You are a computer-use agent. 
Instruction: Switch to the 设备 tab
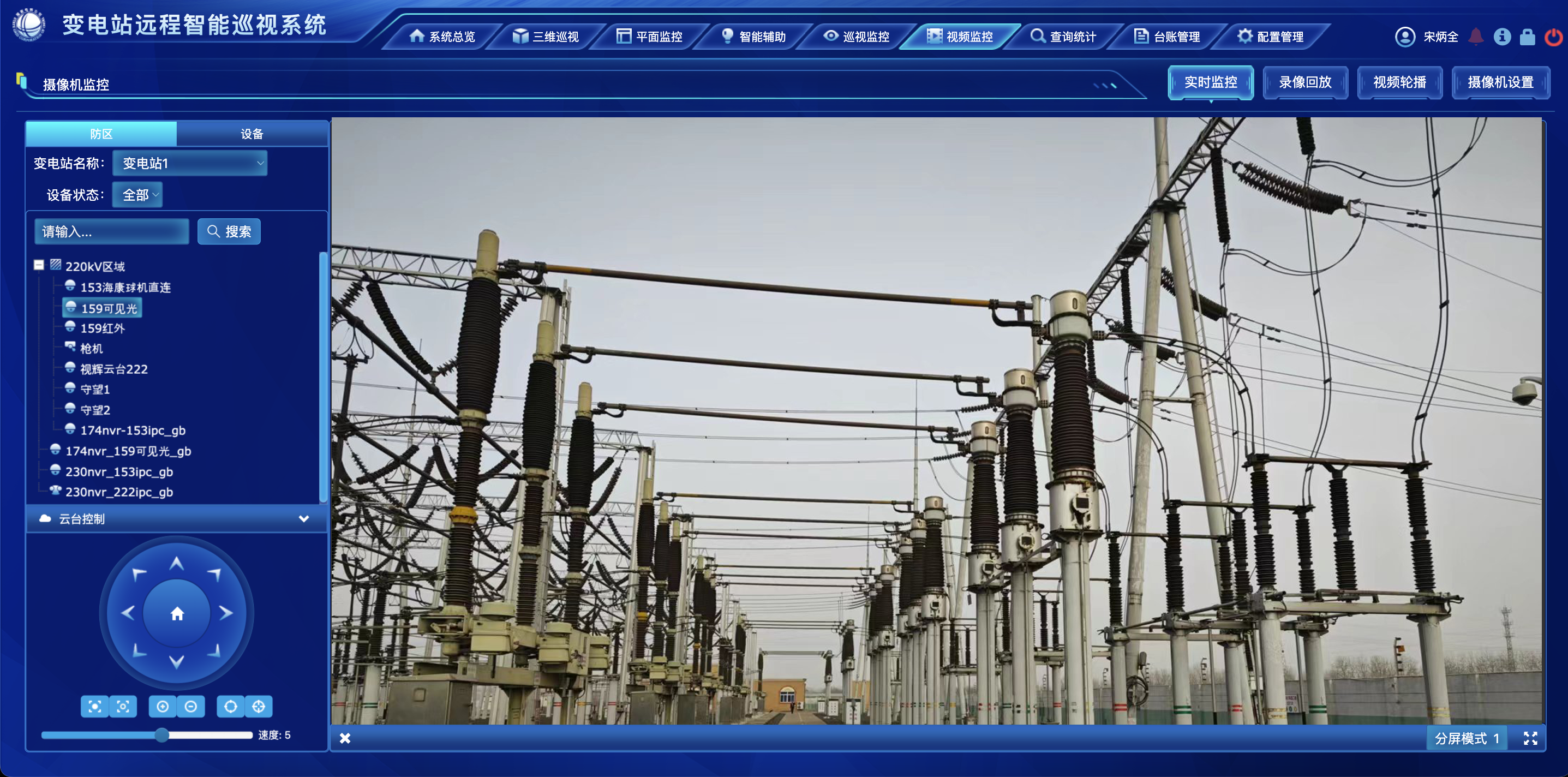tap(252, 134)
